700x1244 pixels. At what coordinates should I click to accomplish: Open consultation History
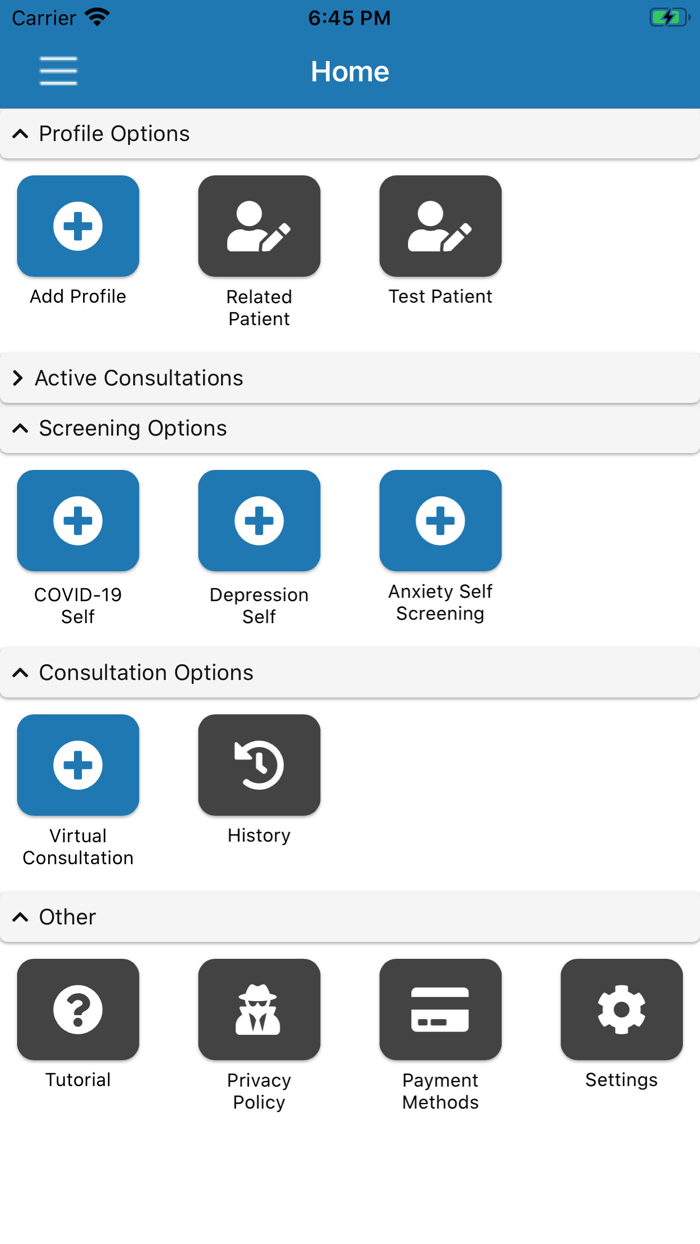click(x=259, y=765)
